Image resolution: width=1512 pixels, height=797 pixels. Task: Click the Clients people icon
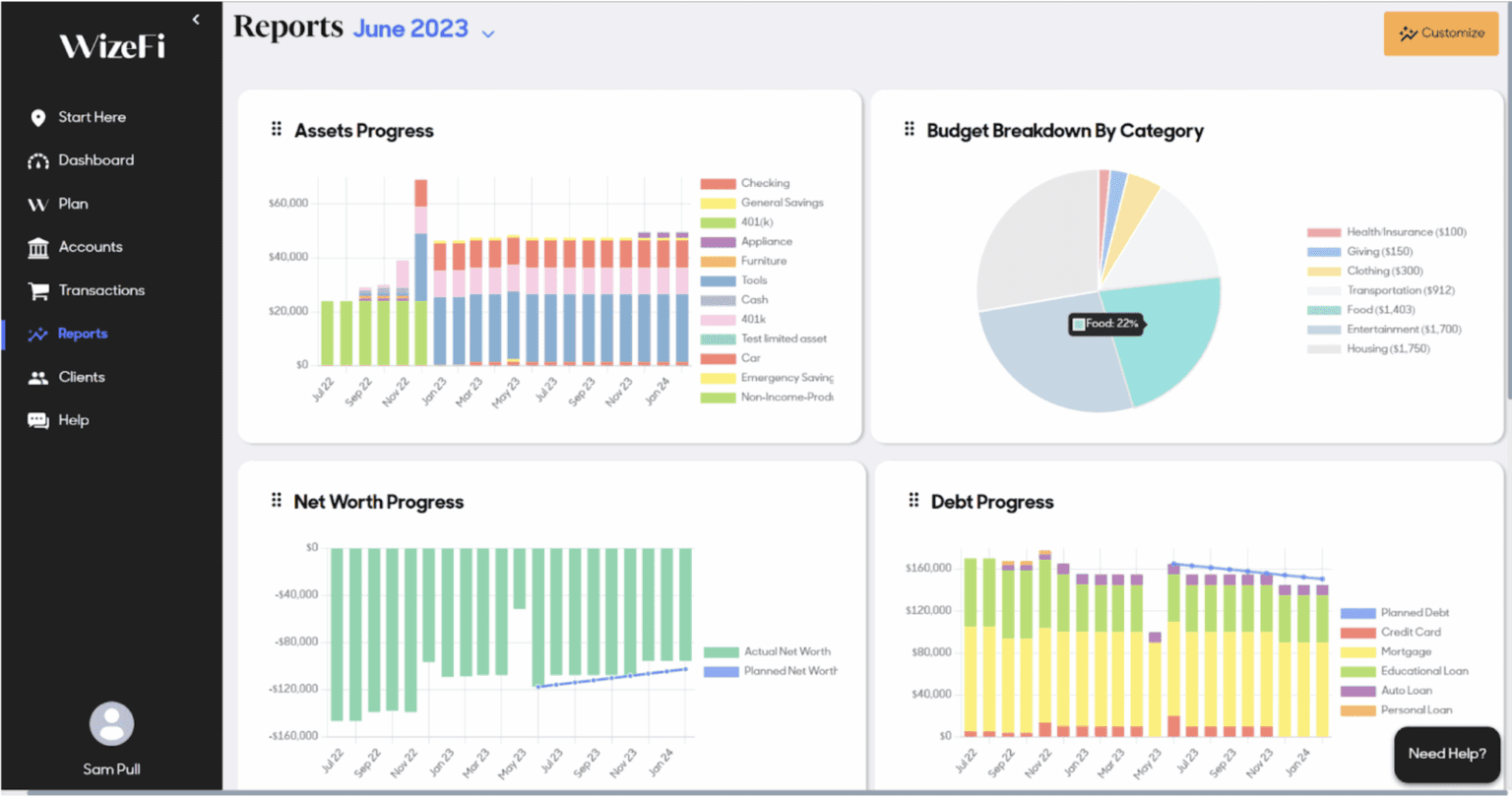[38, 378]
